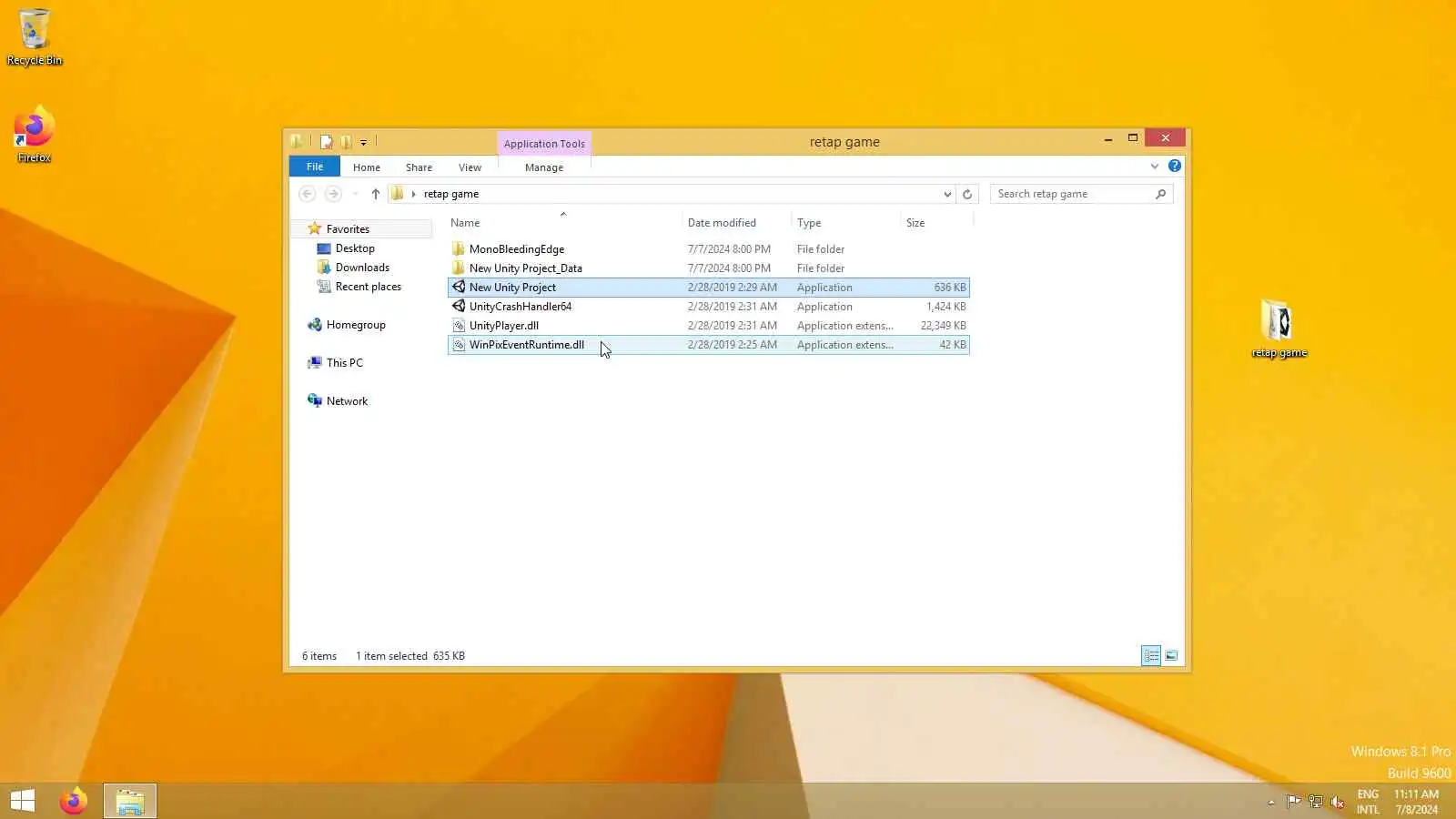Open Network in the navigation pane
The height and width of the screenshot is (819, 1456).
point(347,401)
